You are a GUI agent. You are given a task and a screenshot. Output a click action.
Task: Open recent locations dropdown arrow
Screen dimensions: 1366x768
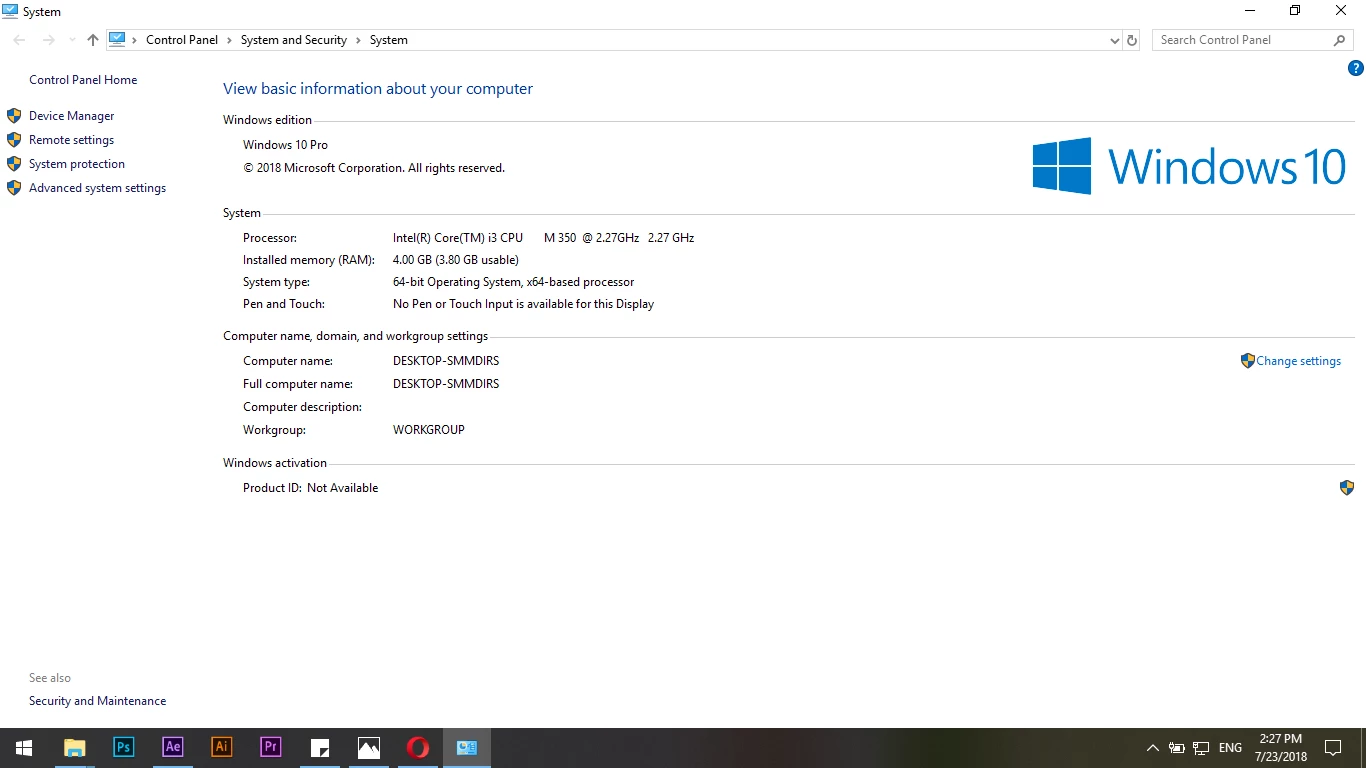tap(72, 41)
